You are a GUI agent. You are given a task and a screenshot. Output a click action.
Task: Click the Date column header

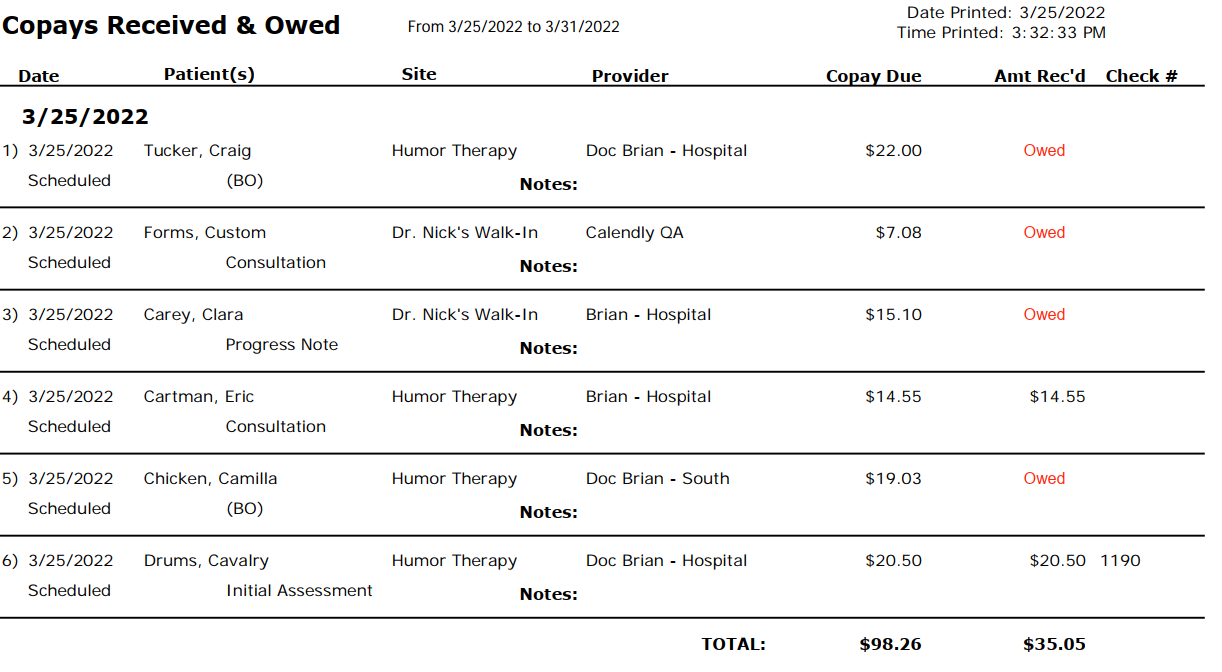coord(39,76)
